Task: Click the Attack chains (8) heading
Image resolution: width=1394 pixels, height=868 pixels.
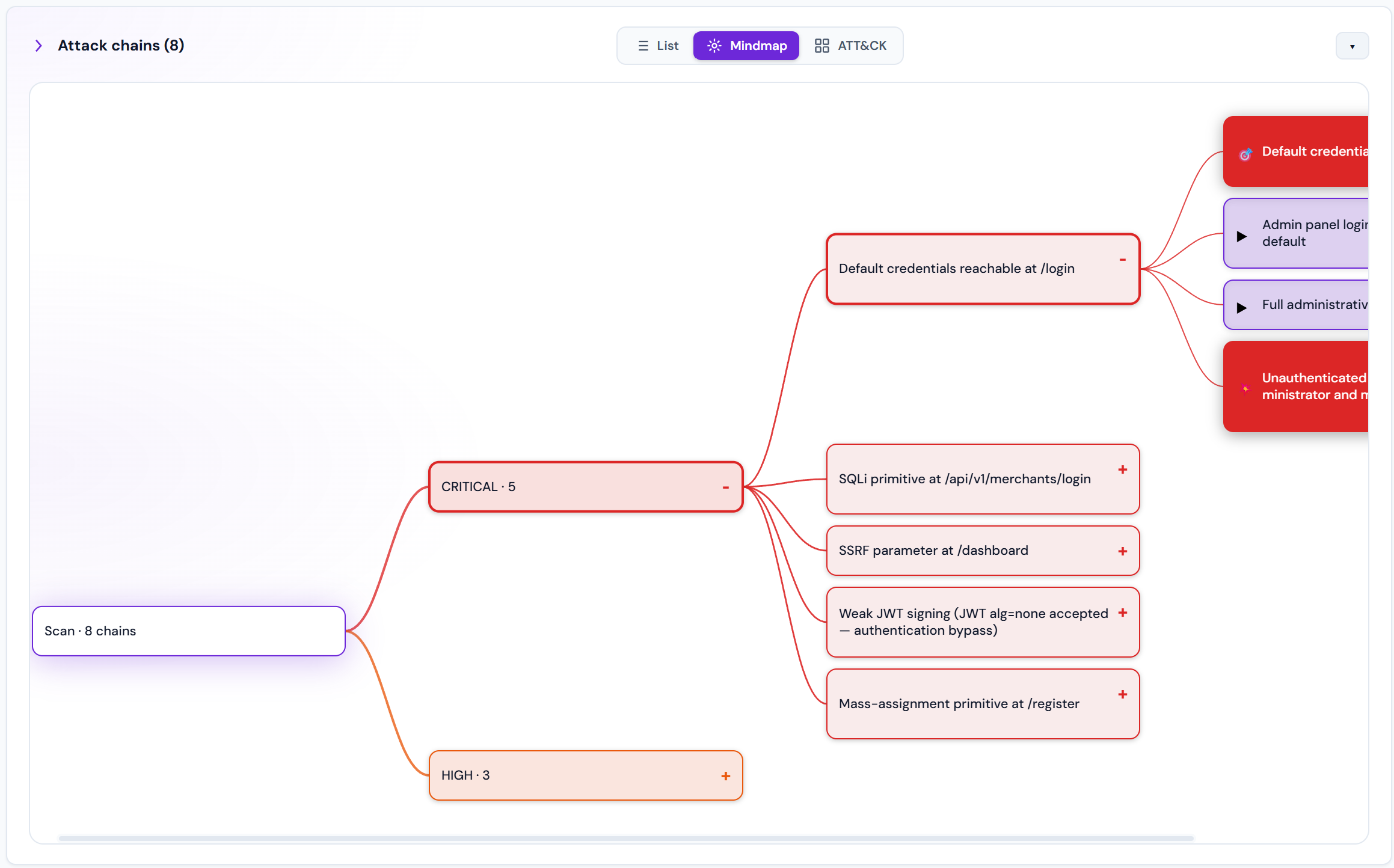Action: coord(121,46)
